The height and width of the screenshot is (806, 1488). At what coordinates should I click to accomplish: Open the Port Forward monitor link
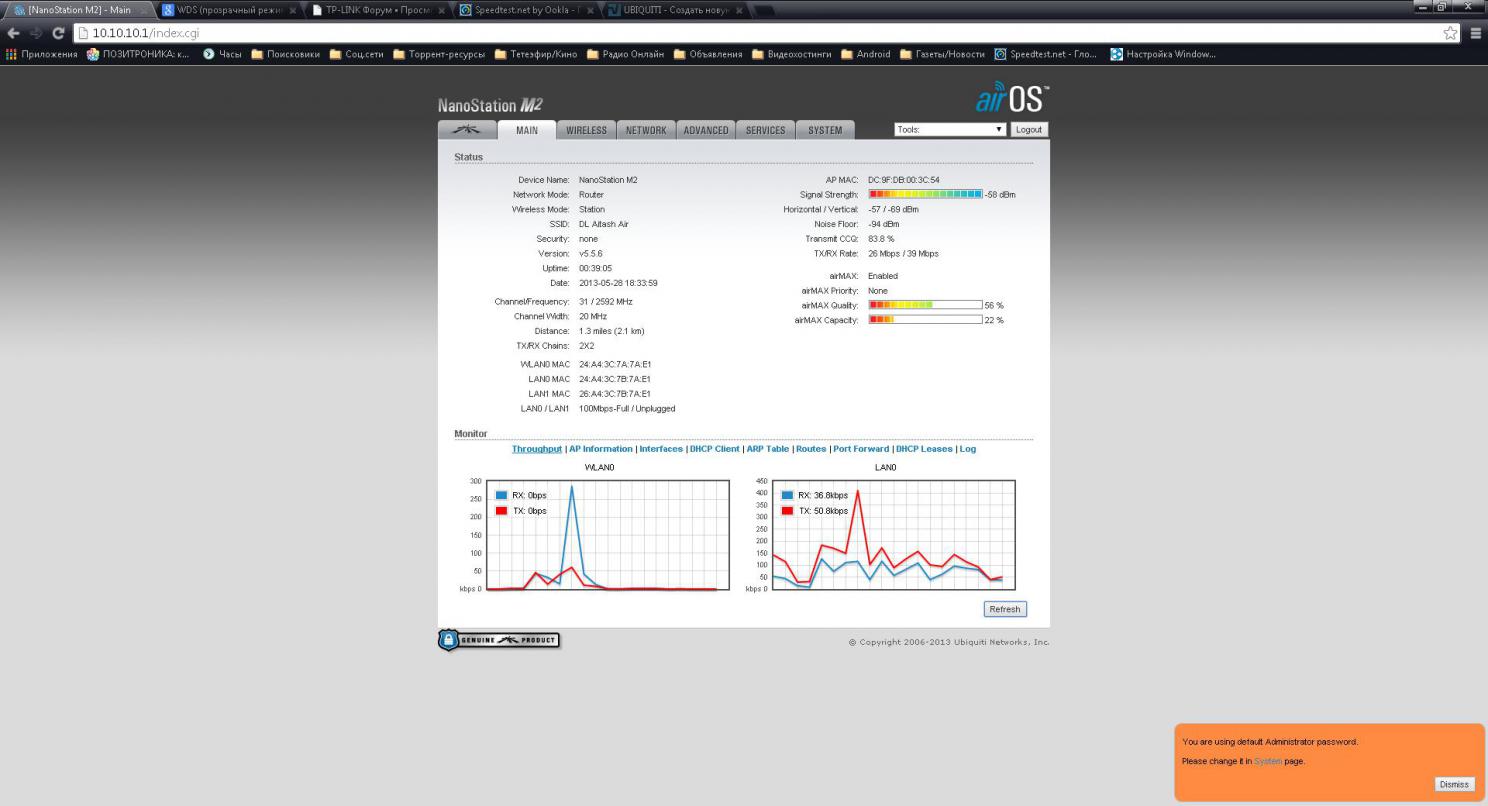(x=861, y=449)
